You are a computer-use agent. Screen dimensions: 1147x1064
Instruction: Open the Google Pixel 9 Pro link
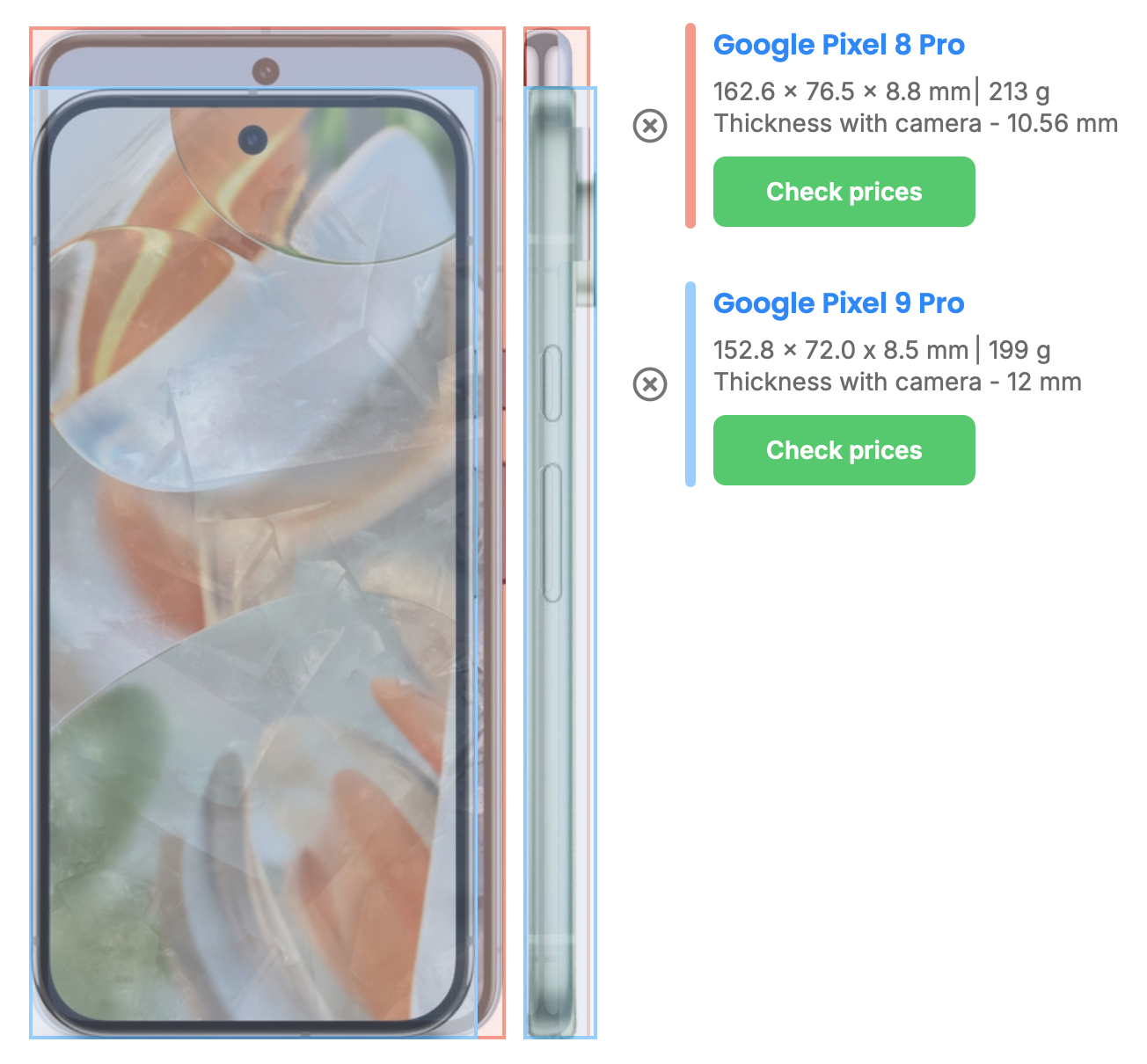pyautogui.click(x=838, y=303)
